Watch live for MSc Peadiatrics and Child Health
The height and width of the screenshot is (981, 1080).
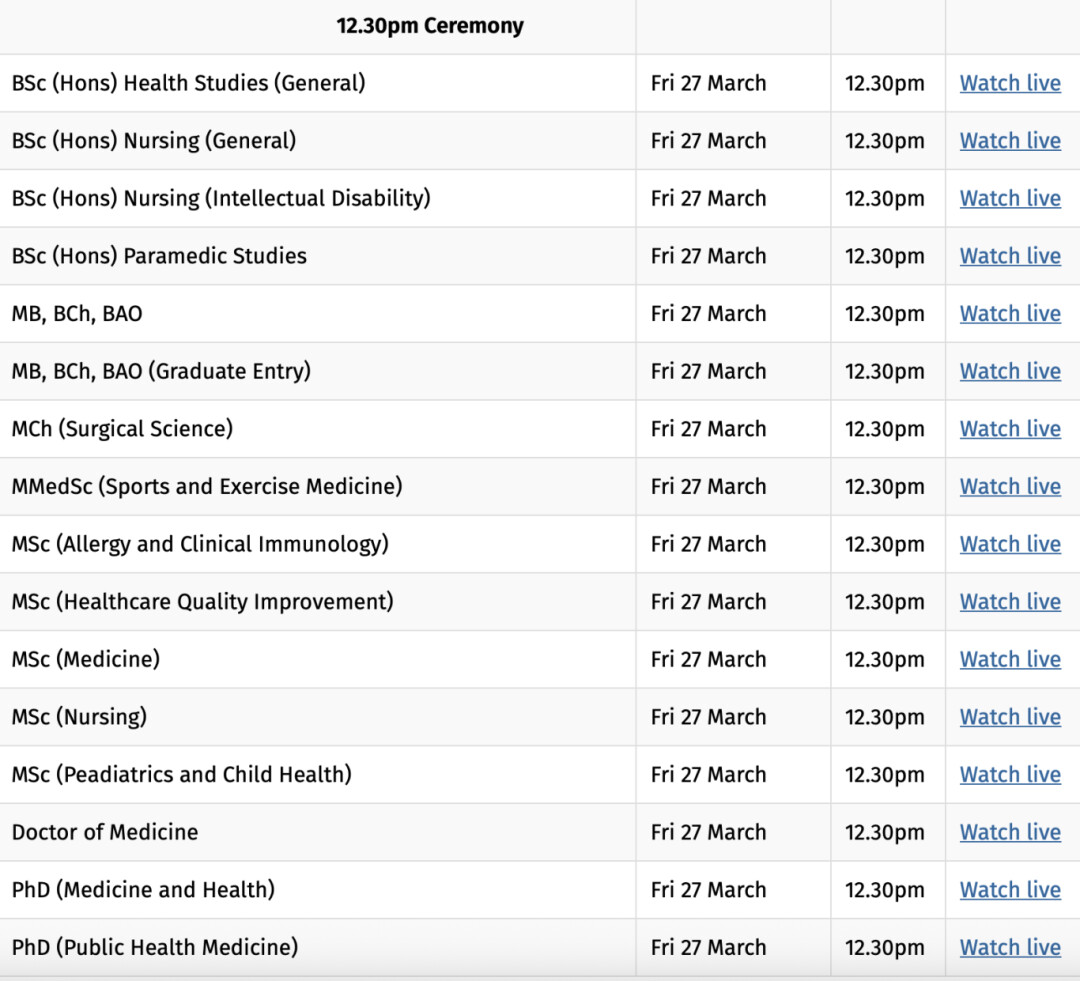click(x=1009, y=775)
